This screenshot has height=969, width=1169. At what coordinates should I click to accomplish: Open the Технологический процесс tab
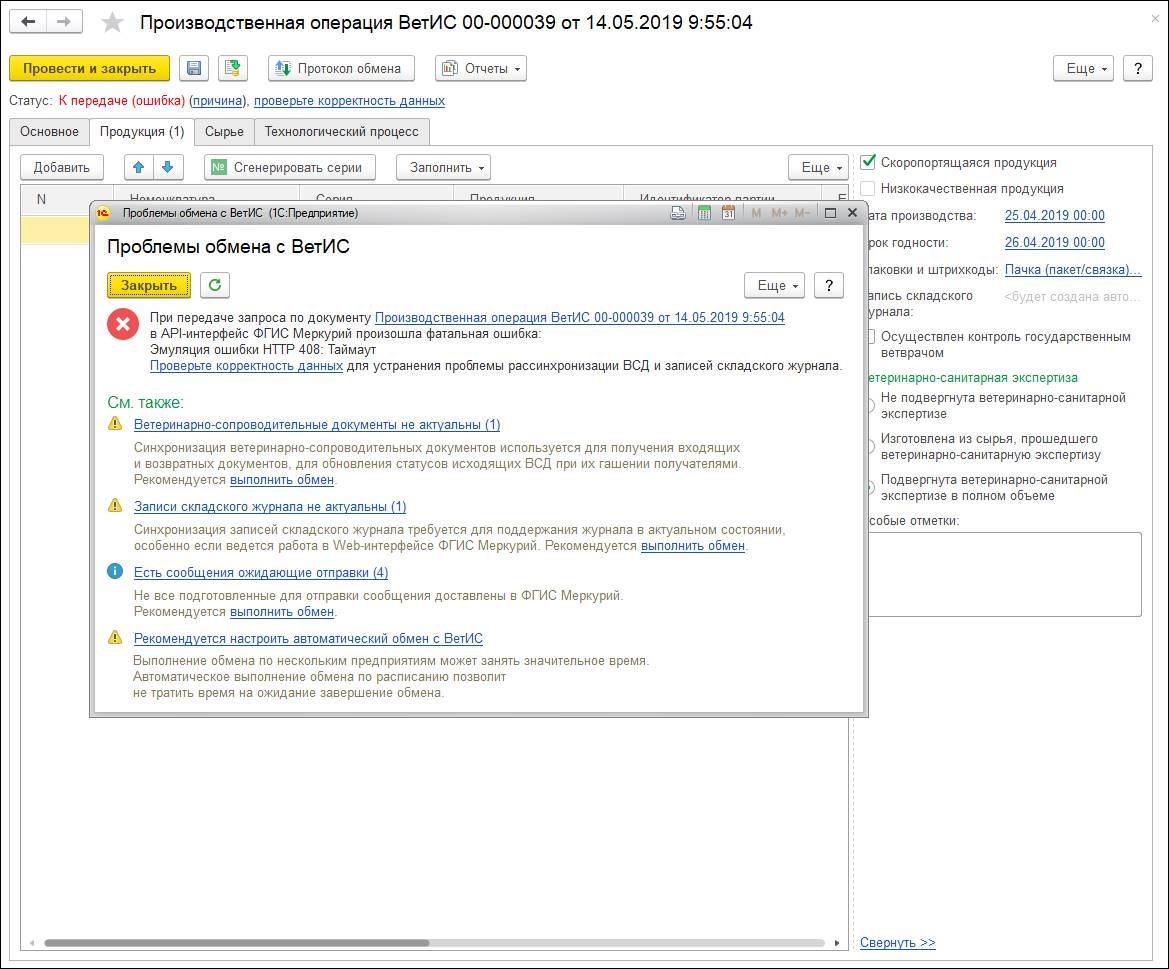(342, 132)
